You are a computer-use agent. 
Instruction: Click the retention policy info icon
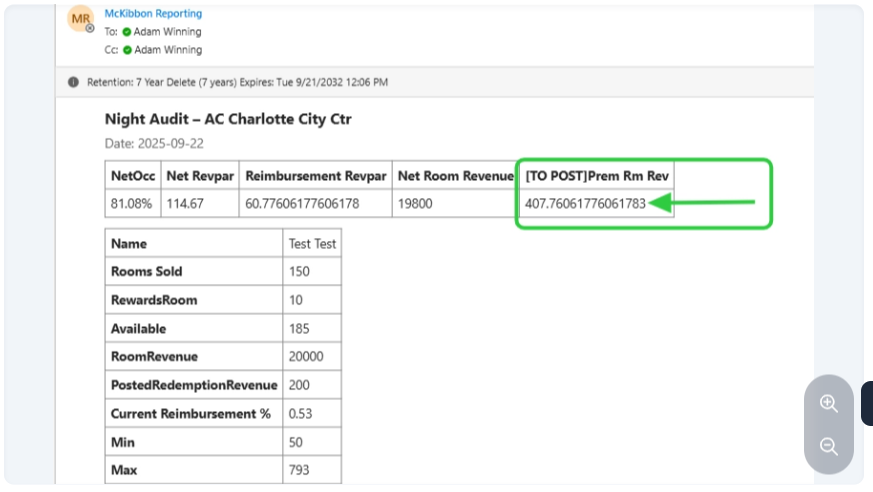(x=73, y=82)
